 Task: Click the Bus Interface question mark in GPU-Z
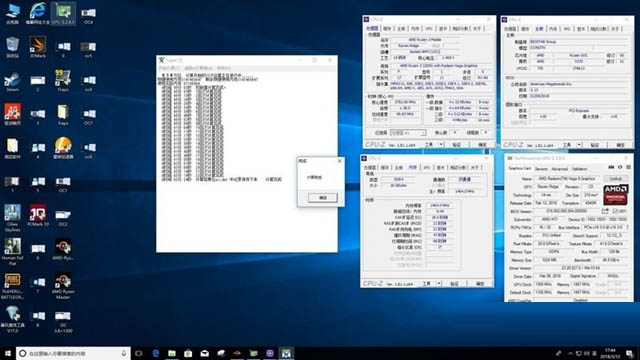pyautogui.click(x=627, y=227)
